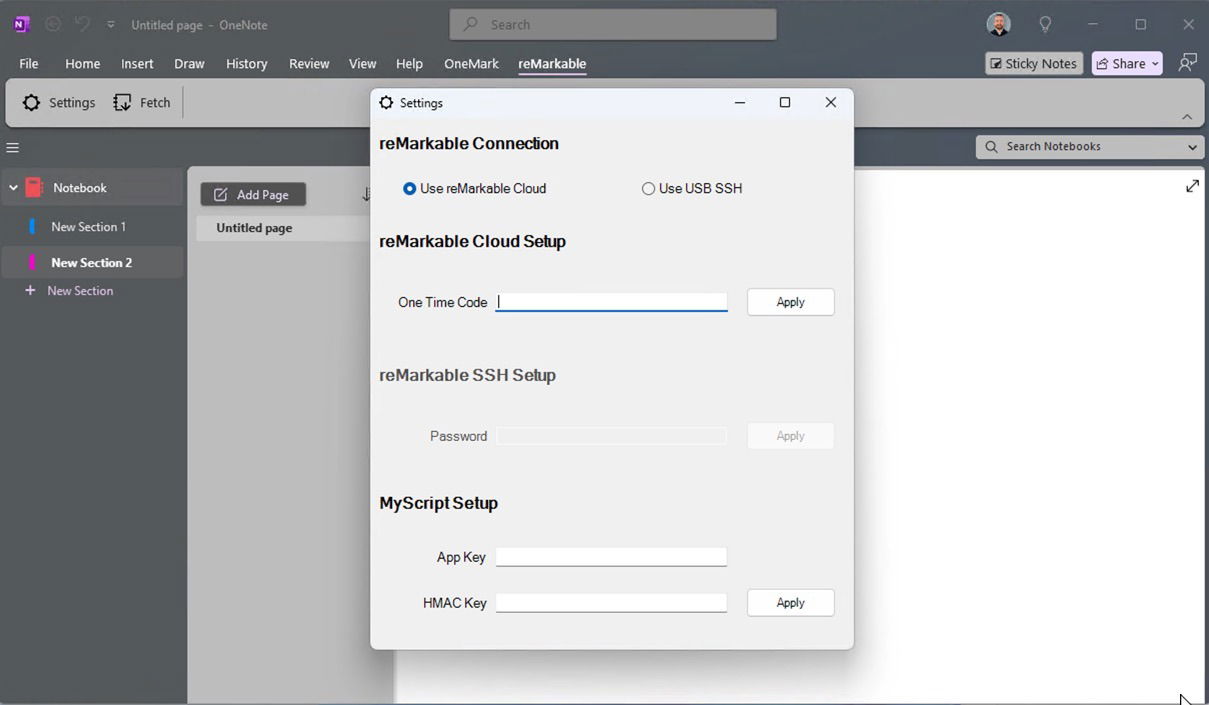Open the OneMark ribbon tab

pos(471,63)
